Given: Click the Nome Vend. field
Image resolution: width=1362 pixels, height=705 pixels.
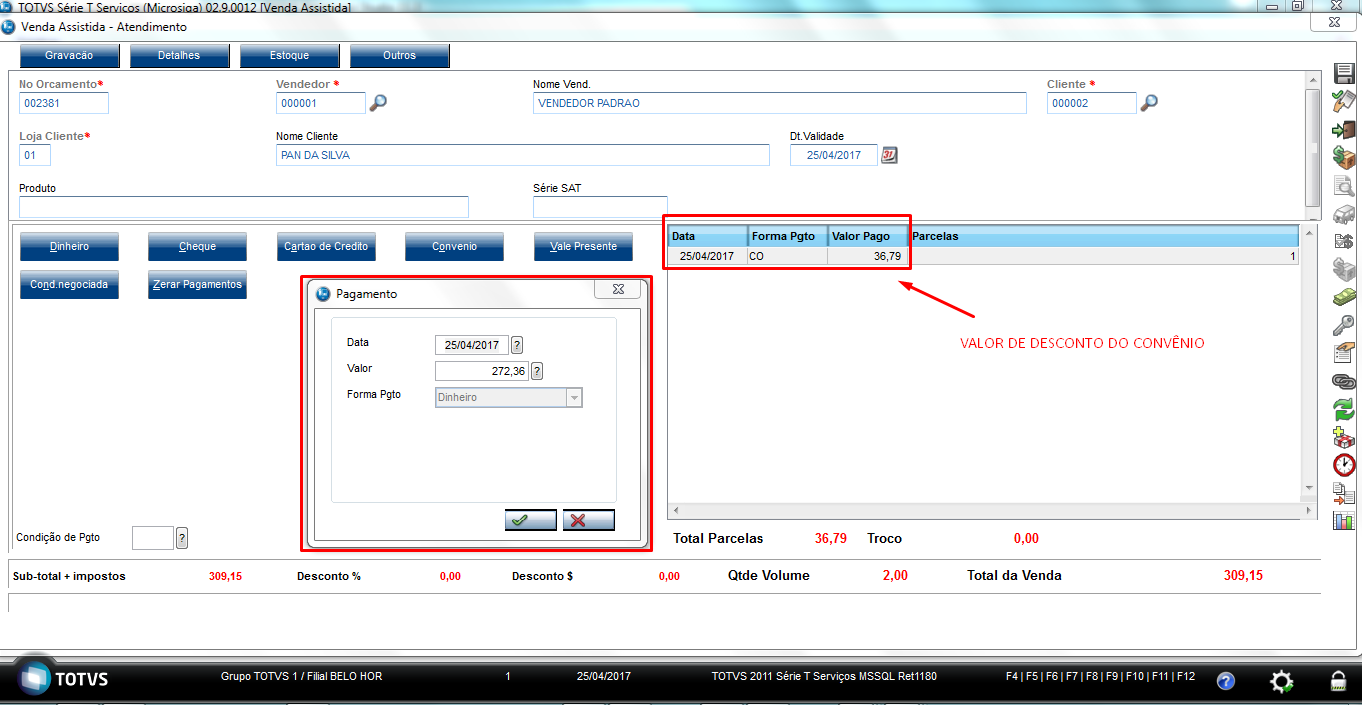Looking at the screenshot, I should [x=780, y=103].
